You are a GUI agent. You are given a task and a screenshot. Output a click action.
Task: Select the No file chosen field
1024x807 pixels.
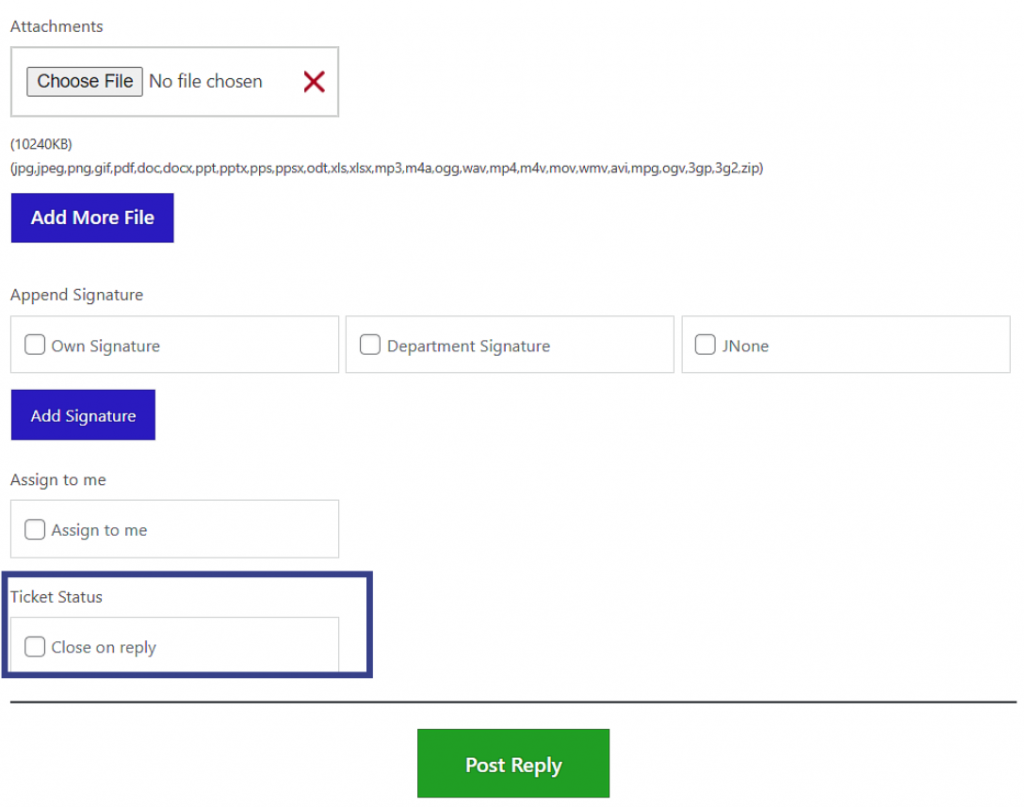tap(206, 81)
